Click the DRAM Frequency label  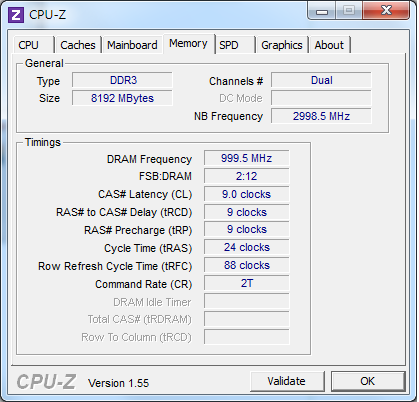[149, 159]
